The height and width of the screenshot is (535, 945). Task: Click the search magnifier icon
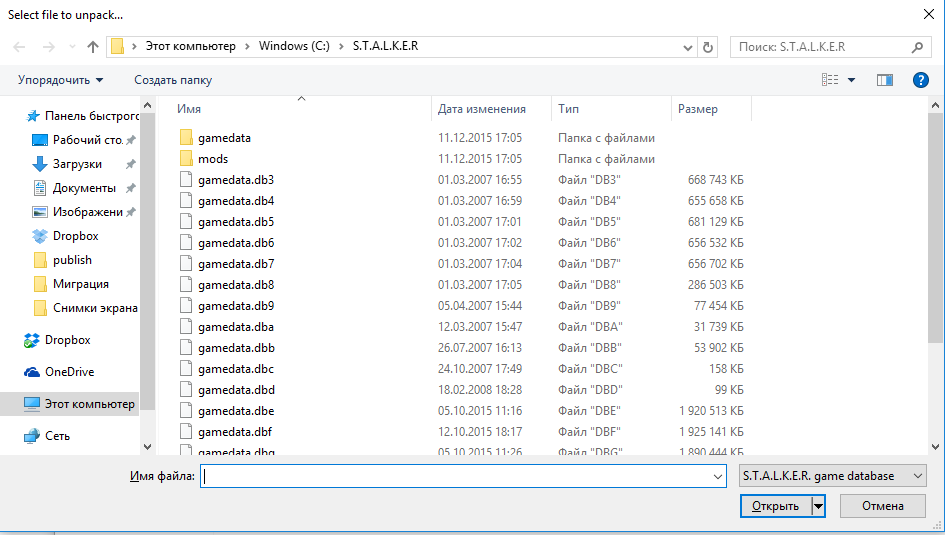[x=917, y=47]
